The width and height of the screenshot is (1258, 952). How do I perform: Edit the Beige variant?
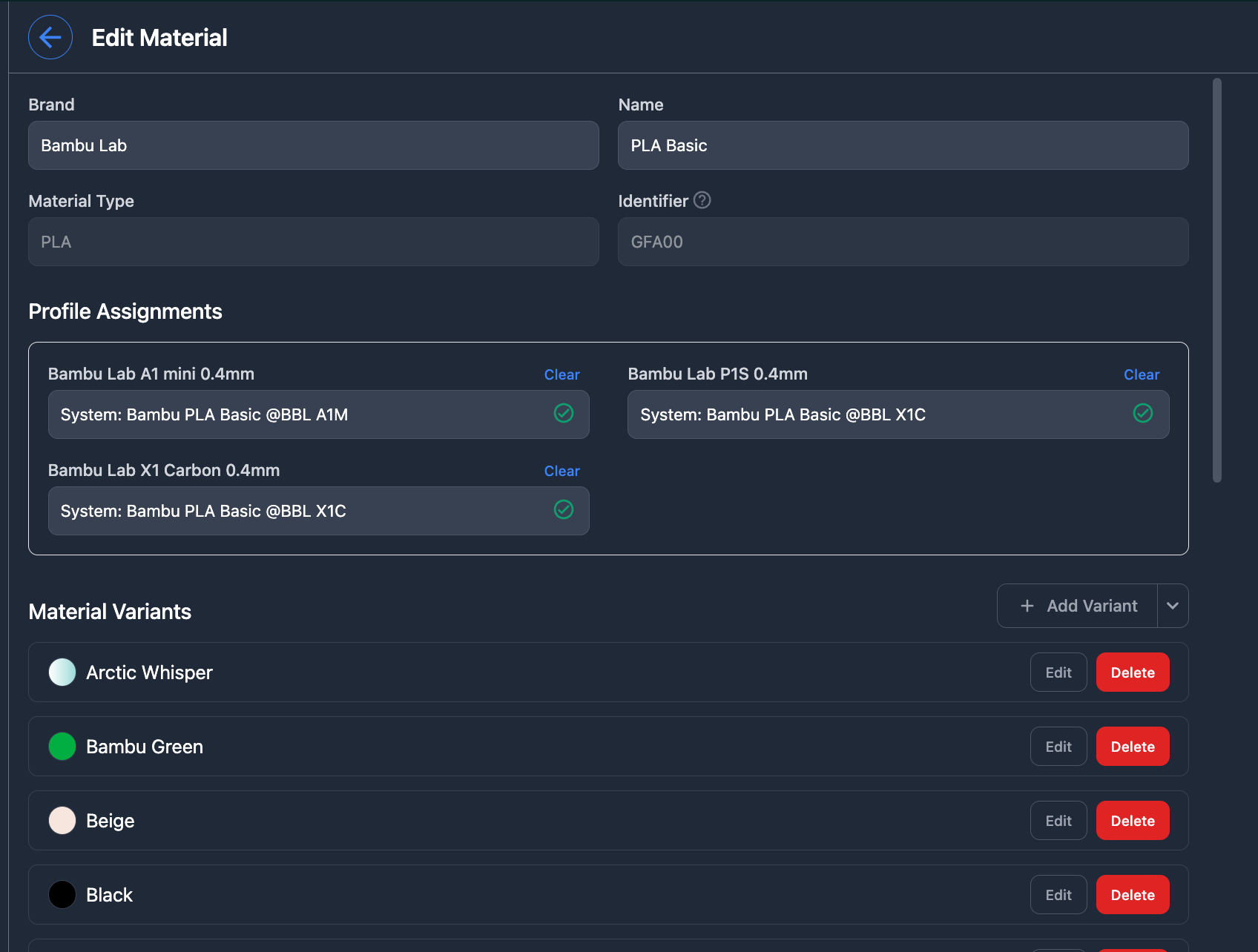tap(1058, 821)
